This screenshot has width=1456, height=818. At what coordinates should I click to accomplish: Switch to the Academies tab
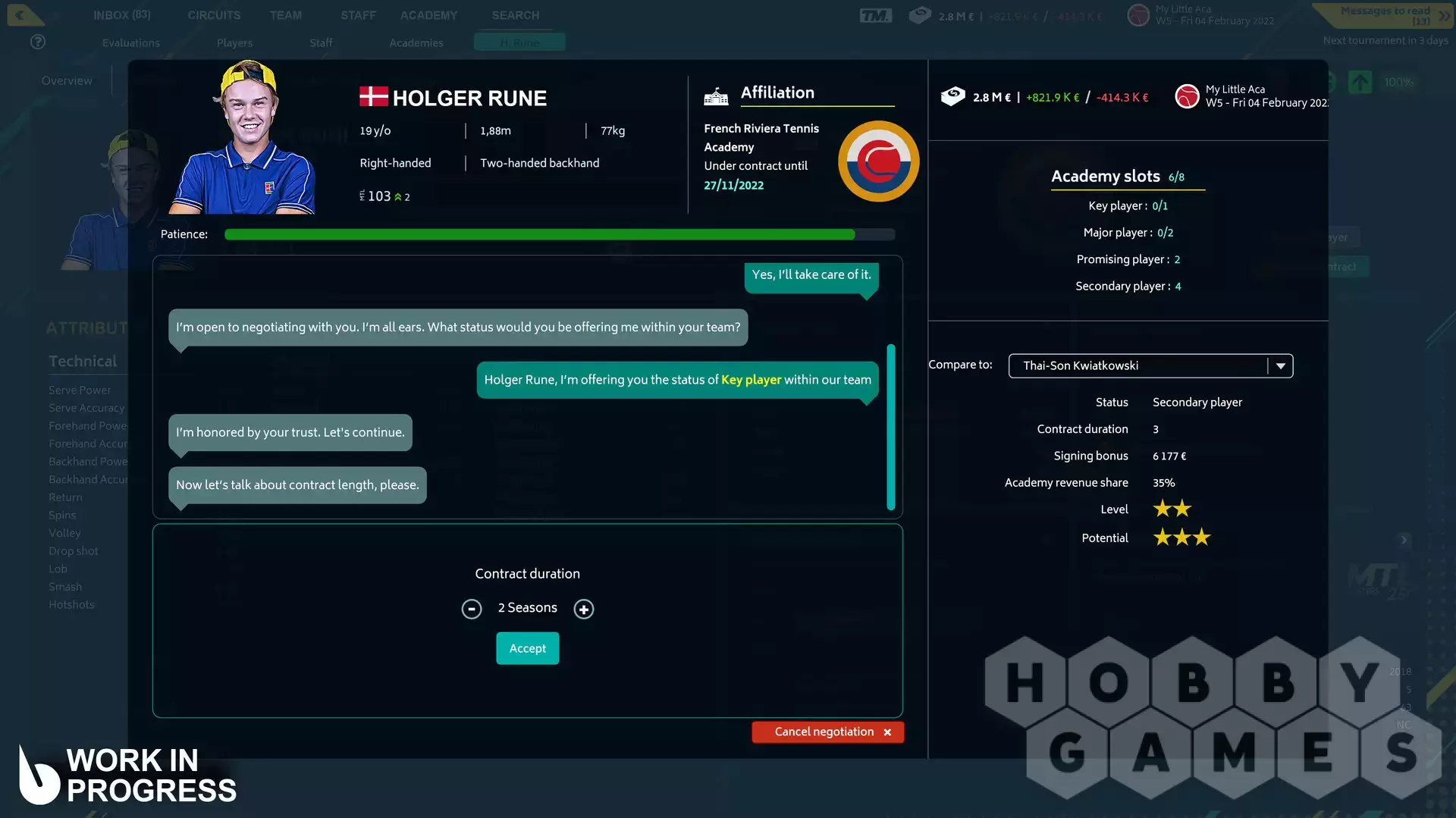point(416,43)
